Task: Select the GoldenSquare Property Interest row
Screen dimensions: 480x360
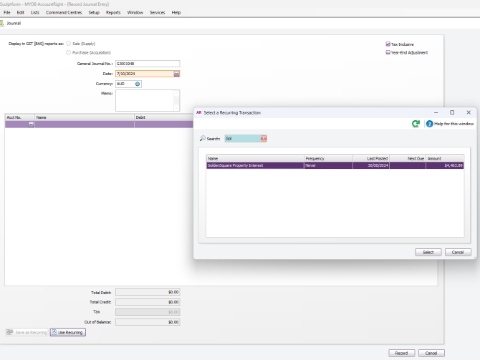Action: click(335, 166)
